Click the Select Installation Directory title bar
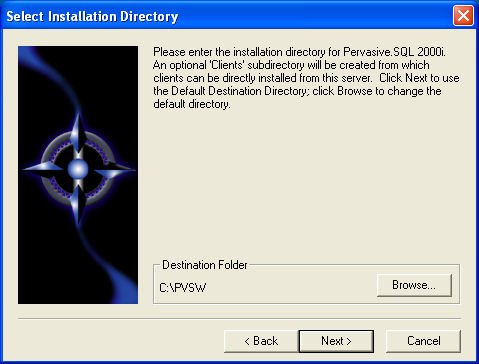This screenshot has width=479, height=364. [x=227, y=16]
